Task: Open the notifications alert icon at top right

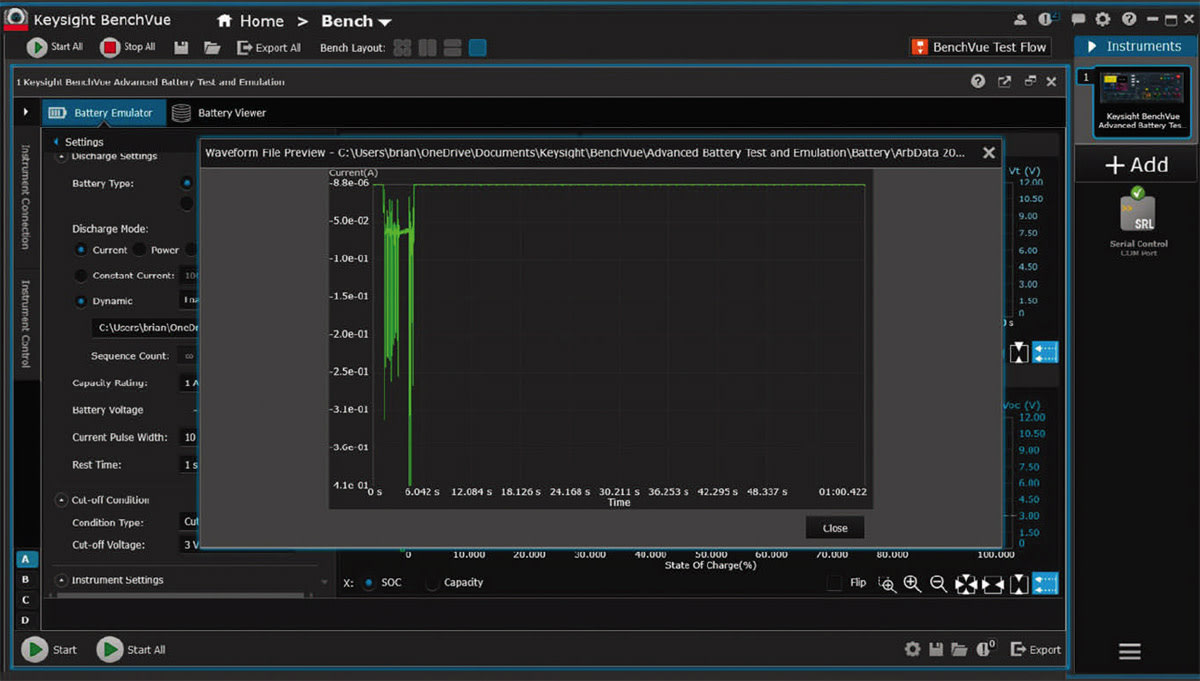Action: 1047,19
